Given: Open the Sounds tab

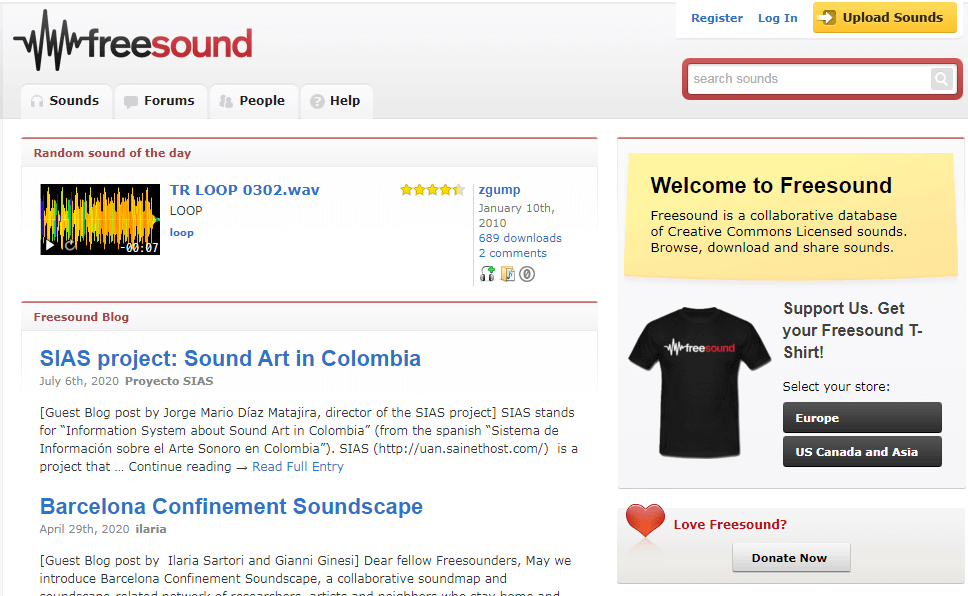Looking at the screenshot, I should pos(66,101).
